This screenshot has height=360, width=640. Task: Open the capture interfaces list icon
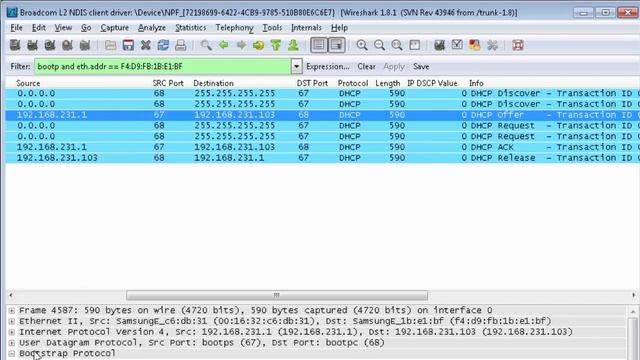click(x=15, y=45)
